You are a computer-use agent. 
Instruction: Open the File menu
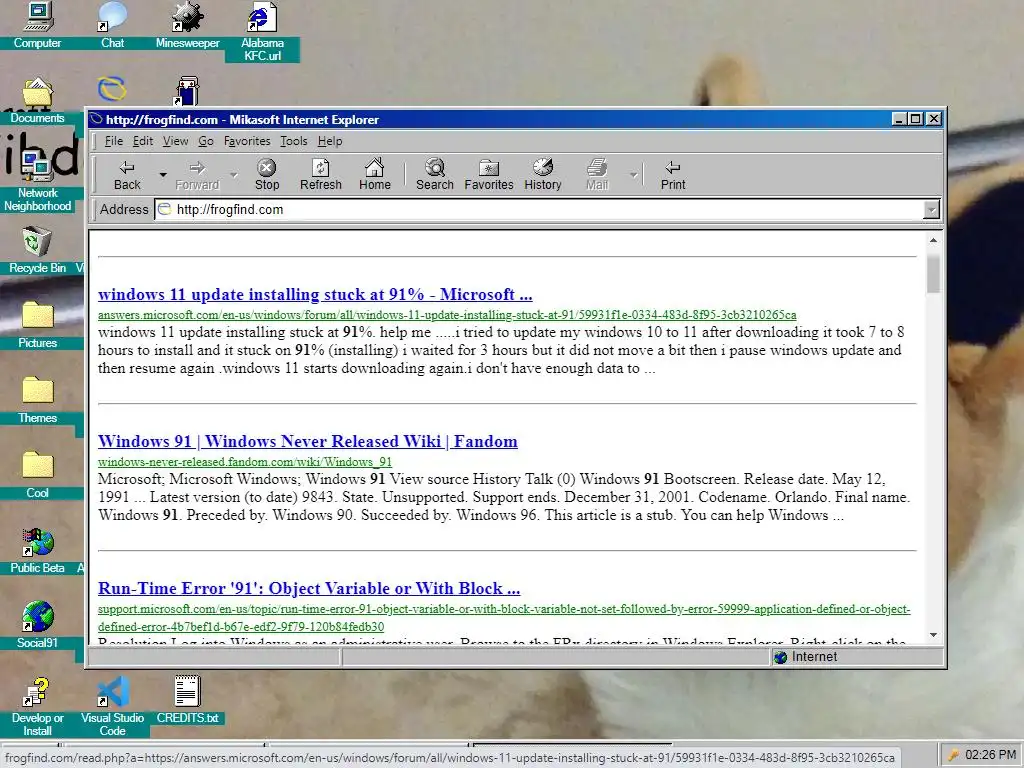pyautogui.click(x=114, y=141)
